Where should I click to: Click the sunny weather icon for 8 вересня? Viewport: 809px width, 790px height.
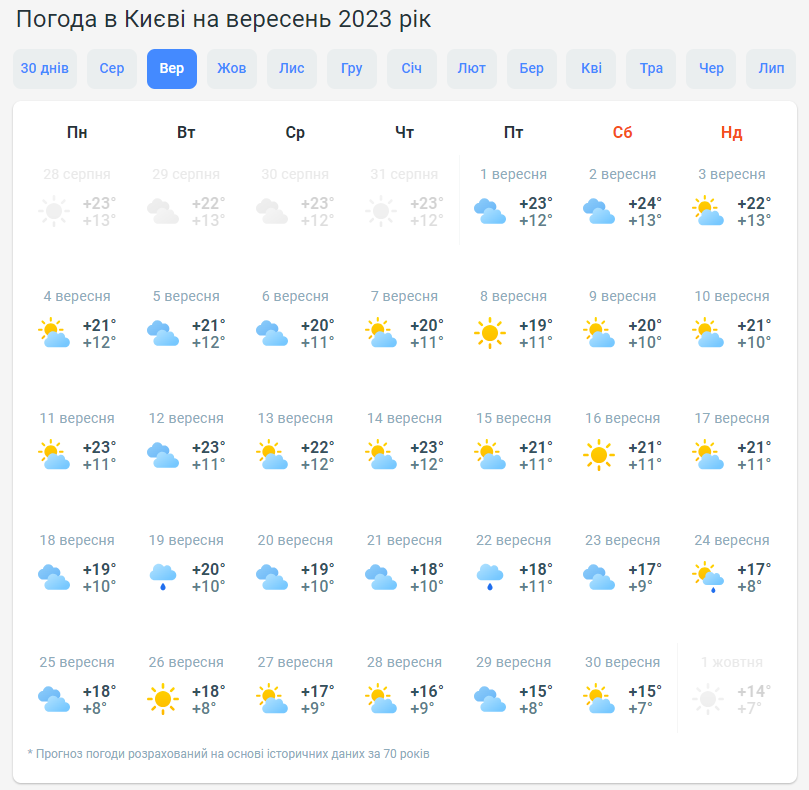[489, 332]
